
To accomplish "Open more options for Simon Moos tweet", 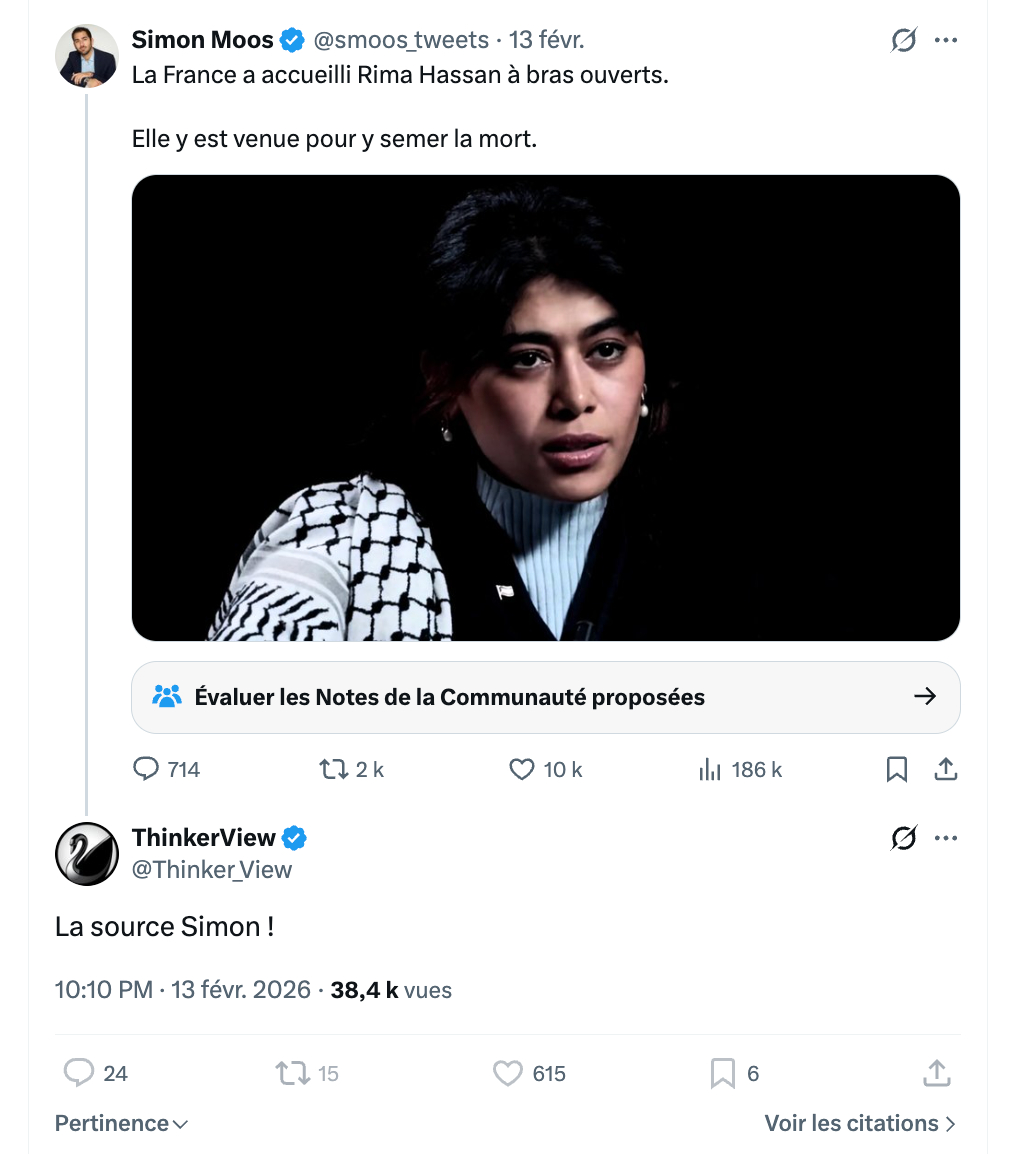I will click(946, 41).
